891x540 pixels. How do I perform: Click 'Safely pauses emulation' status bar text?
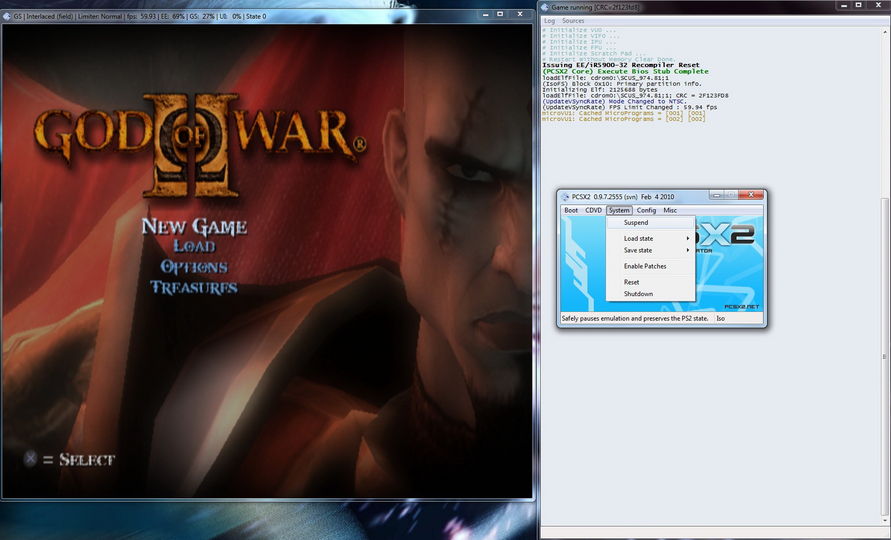(x=635, y=318)
